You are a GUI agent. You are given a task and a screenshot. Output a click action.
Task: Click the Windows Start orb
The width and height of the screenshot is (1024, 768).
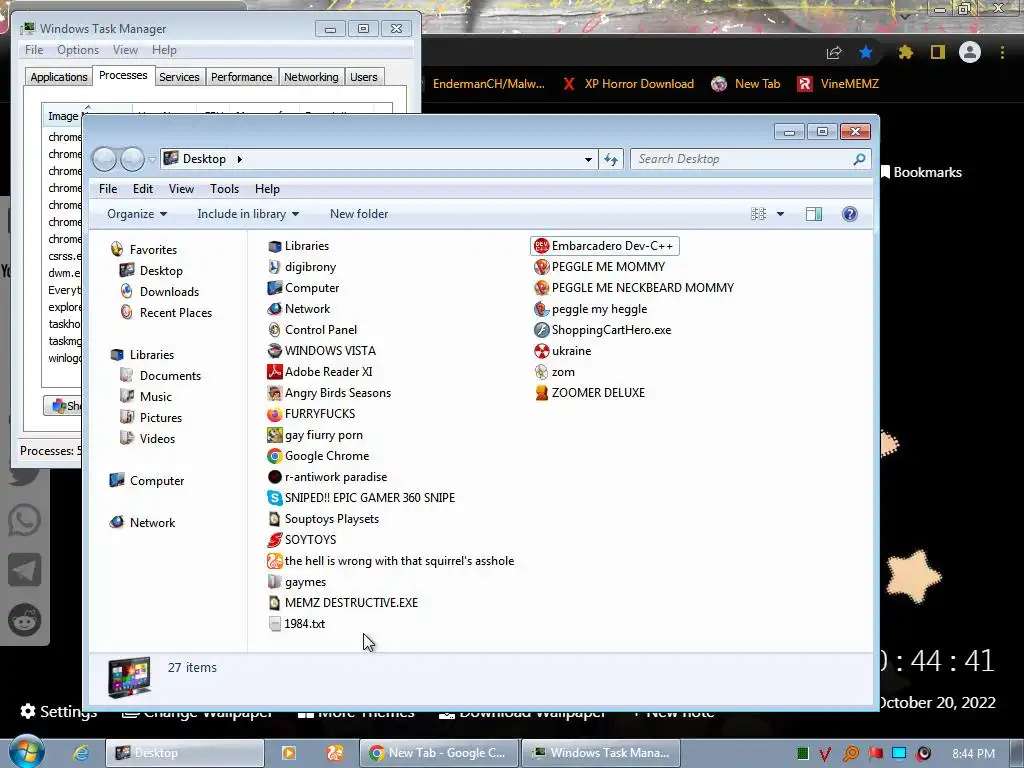pos(27,752)
